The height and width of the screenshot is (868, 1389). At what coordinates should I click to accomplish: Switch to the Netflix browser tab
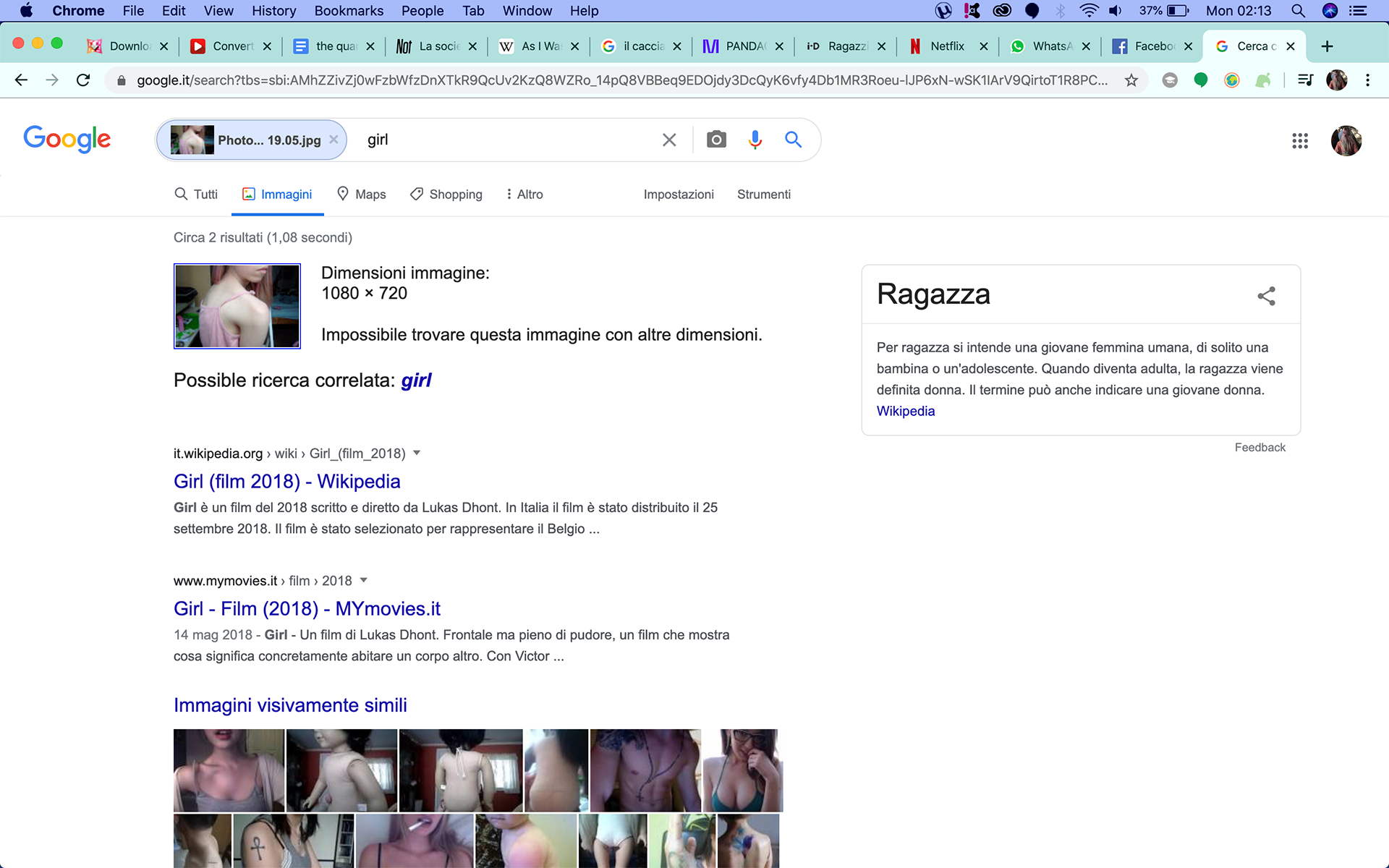(x=947, y=46)
